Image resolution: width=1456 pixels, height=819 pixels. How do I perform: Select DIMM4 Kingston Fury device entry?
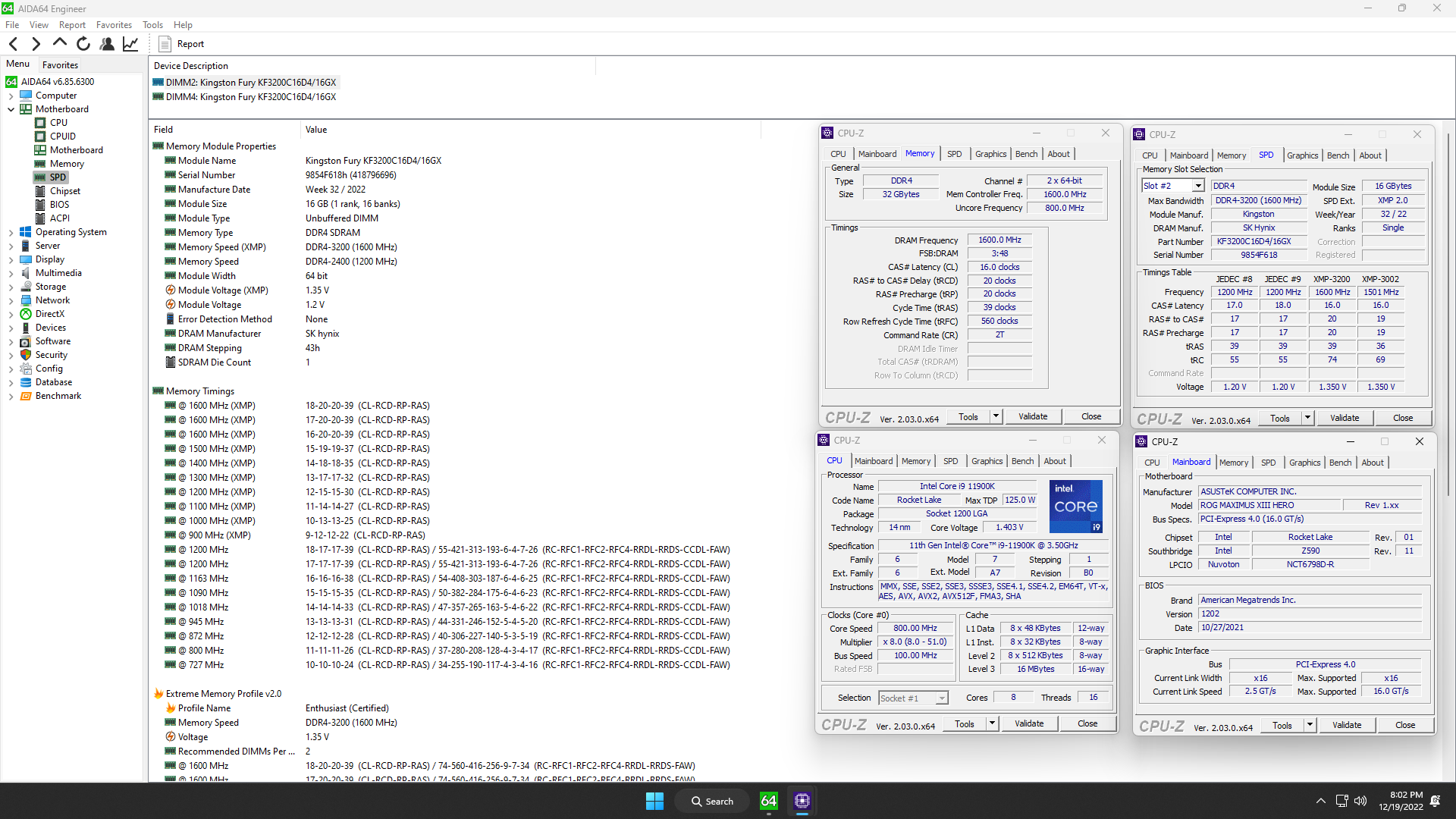click(x=244, y=97)
